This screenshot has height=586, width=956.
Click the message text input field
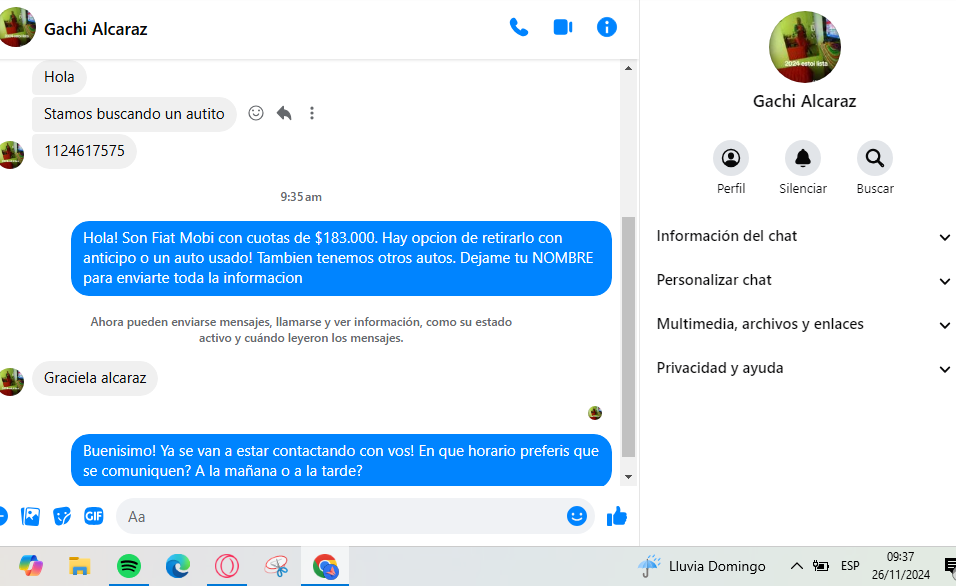tap(340, 517)
